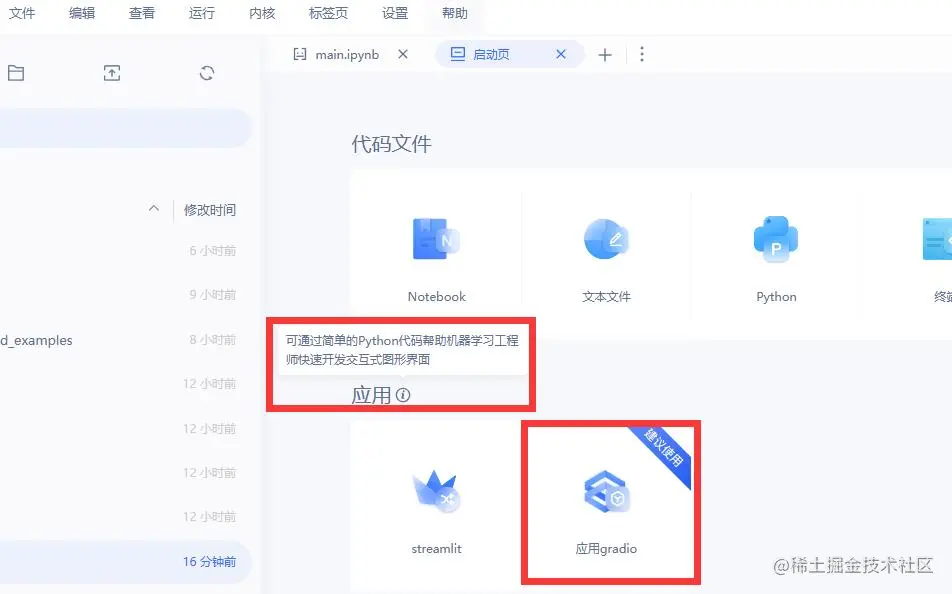The image size is (952, 594).
Task: Click the 应用 section heading
Action: (x=371, y=395)
